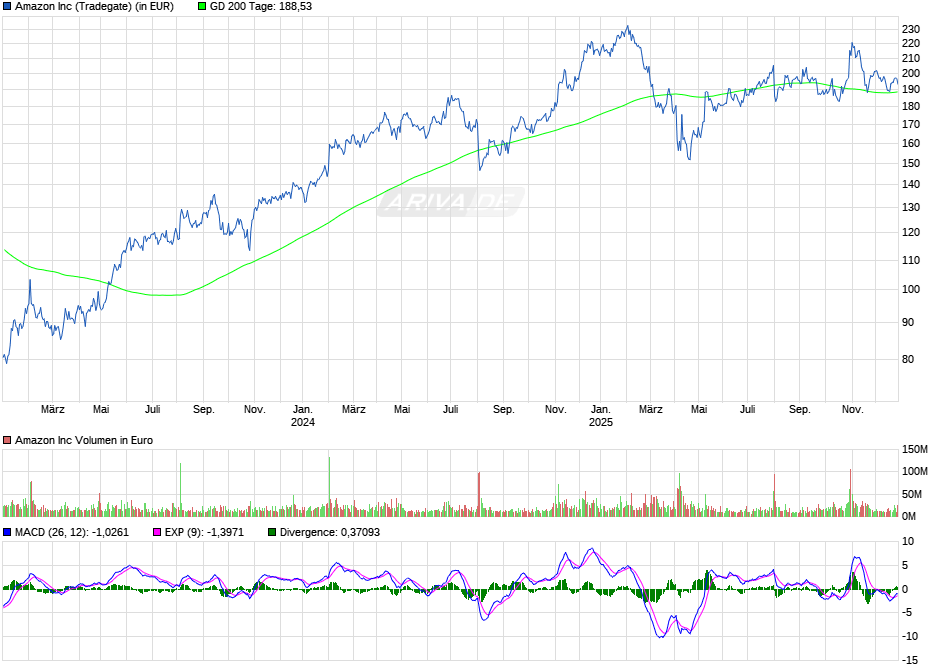Click the 50M volume axis value
This screenshot has height=670, width=940.
tap(912, 494)
